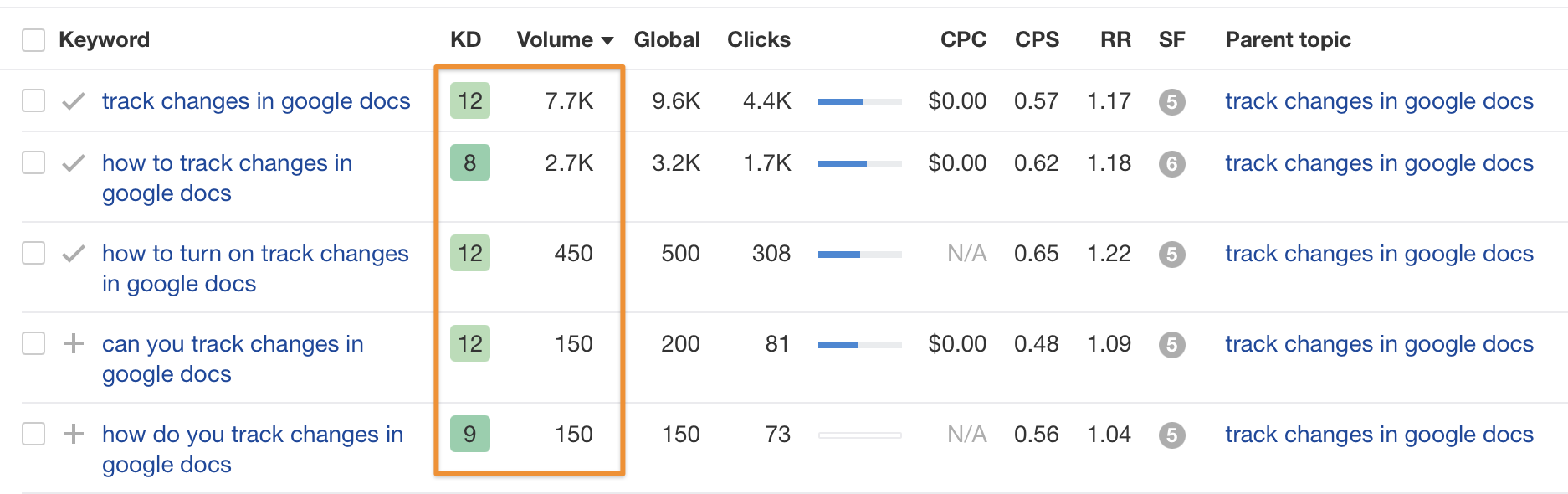
Task: Click the KD 9 difficulty badge
Action: pos(469,434)
